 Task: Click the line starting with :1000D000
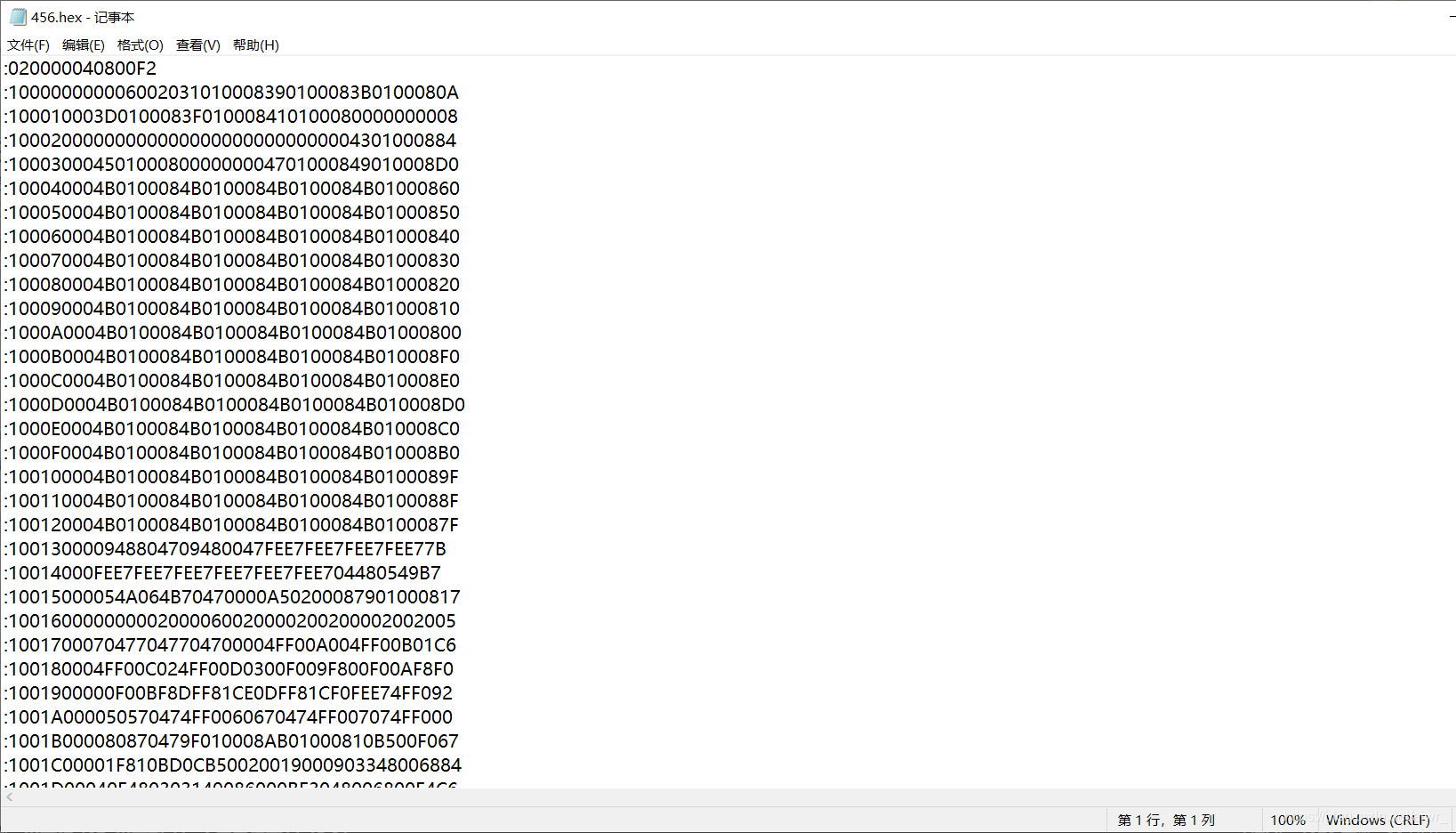pyautogui.click(x=235, y=405)
